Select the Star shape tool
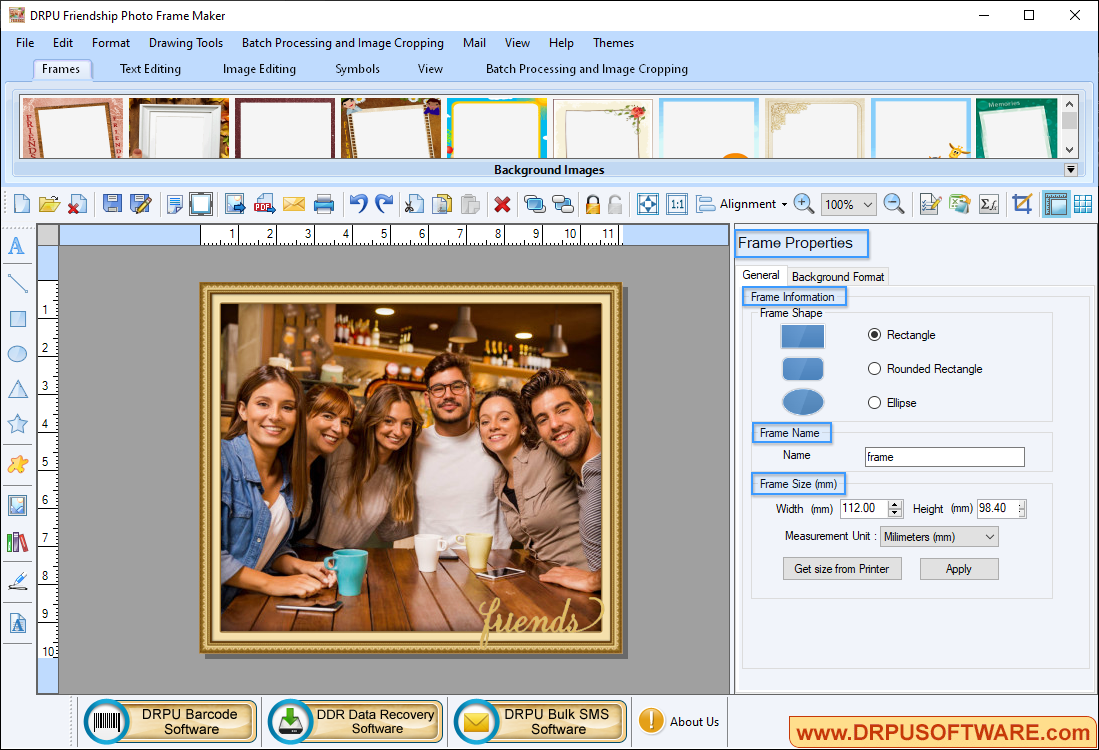Screen dimensions: 1099x750 [16, 424]
